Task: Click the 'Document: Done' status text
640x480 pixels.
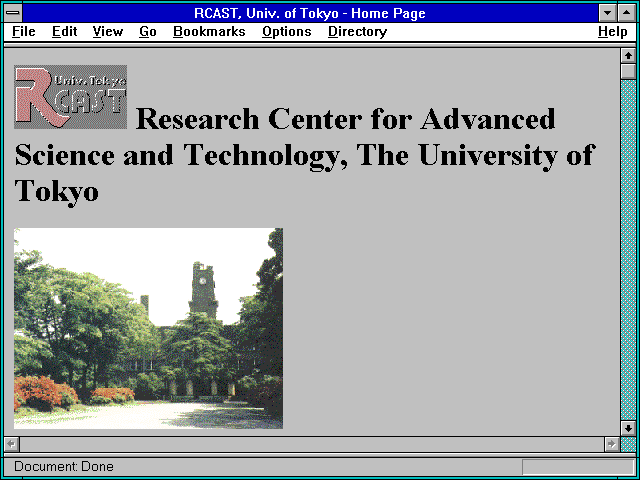Action: (64, 466)
